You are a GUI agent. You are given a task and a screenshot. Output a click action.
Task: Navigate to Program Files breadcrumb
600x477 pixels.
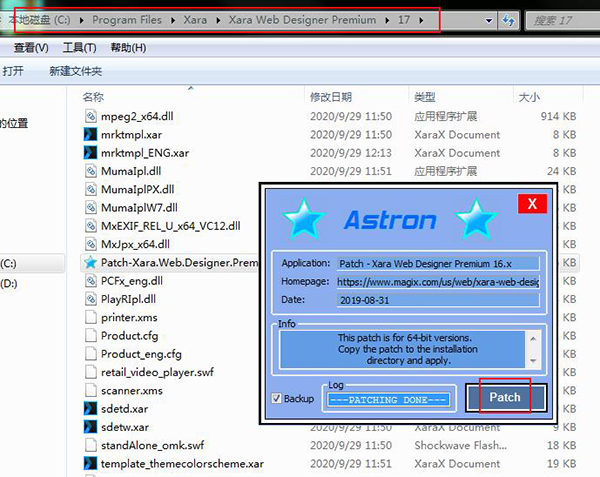coord(127,20)
